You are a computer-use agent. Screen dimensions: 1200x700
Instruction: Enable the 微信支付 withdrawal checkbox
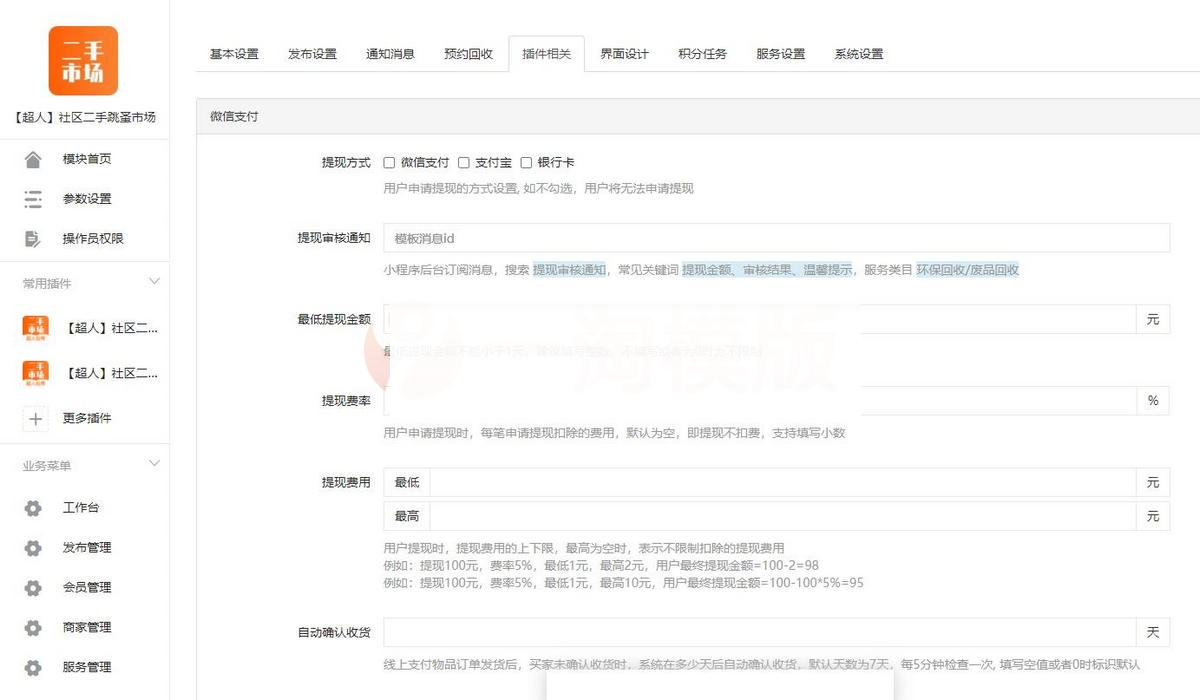pos(389,161)
